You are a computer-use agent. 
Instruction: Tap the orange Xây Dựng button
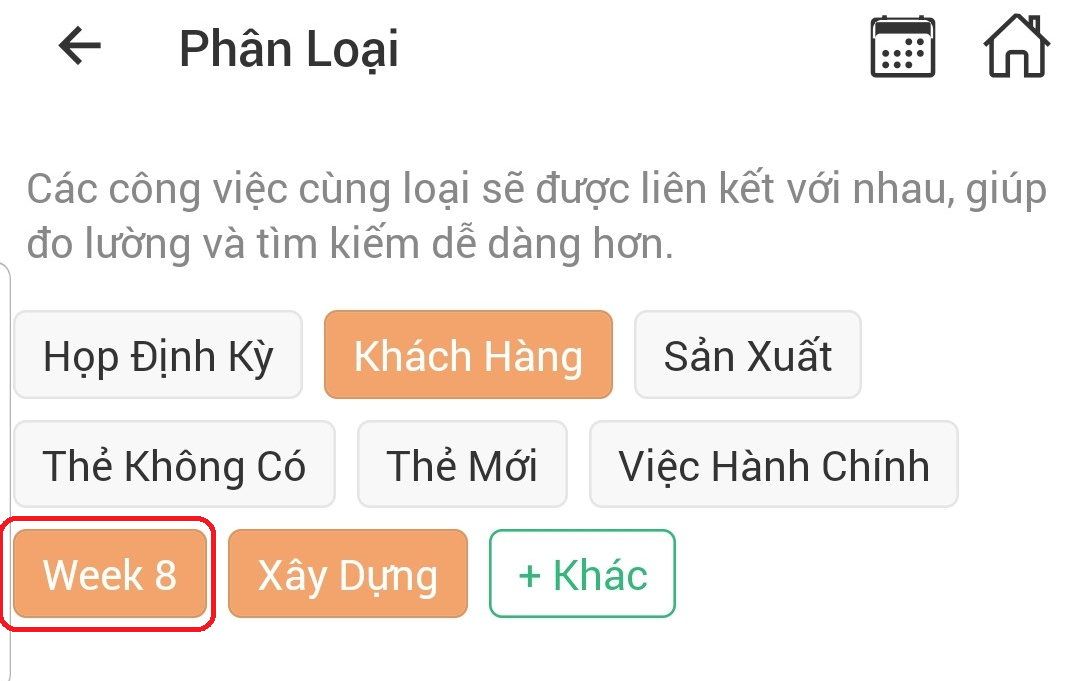click(x=348, y=574)
